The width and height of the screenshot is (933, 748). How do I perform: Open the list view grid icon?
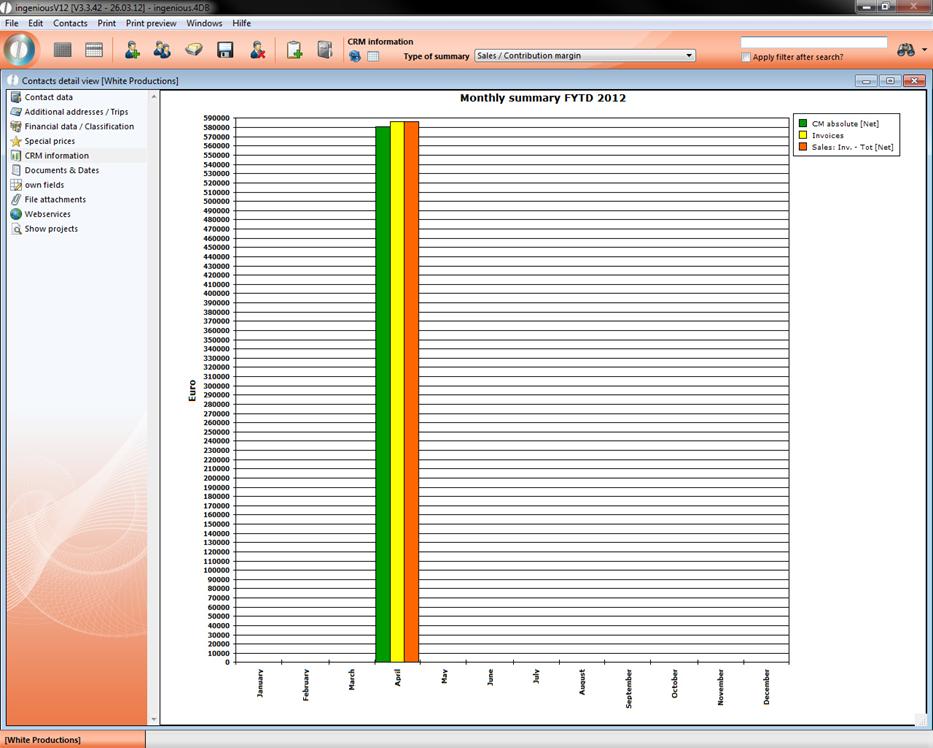click(x=63, y=50)
